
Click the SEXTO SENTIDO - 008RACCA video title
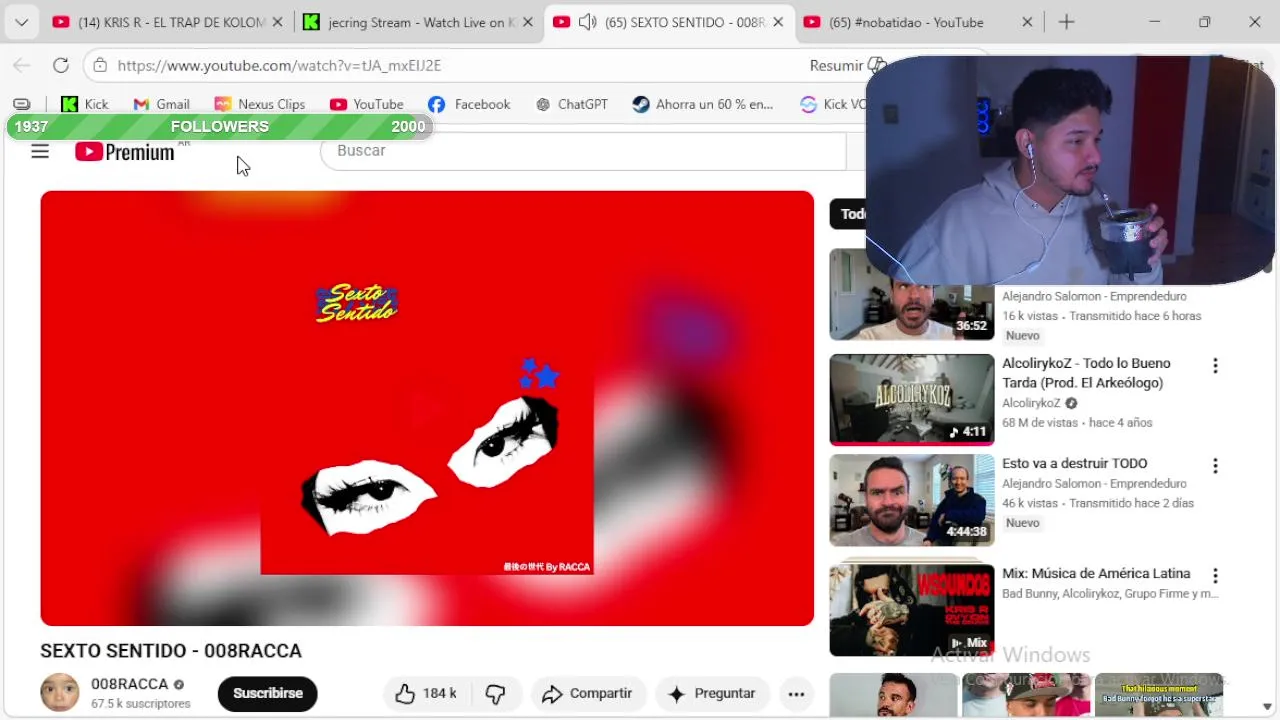171,651
